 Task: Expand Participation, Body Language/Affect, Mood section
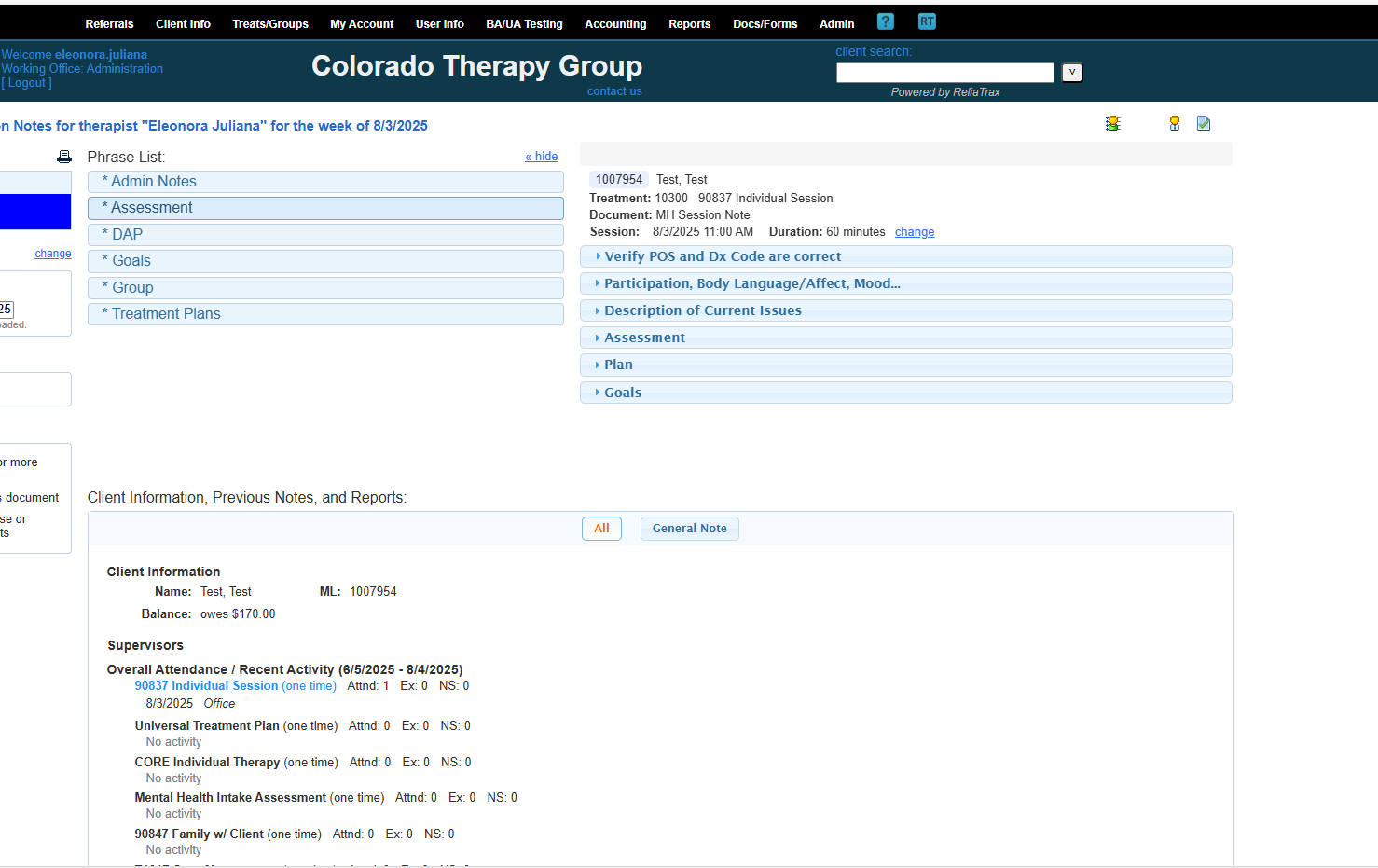click(751, 283)
